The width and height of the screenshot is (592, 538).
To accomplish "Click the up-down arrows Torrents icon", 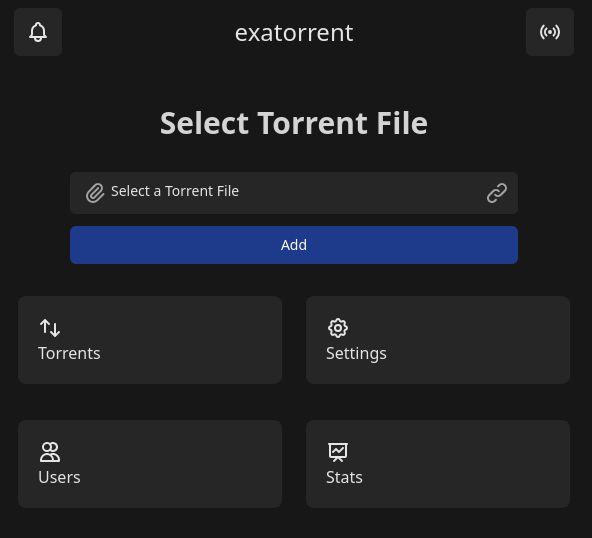I will 50,328.
